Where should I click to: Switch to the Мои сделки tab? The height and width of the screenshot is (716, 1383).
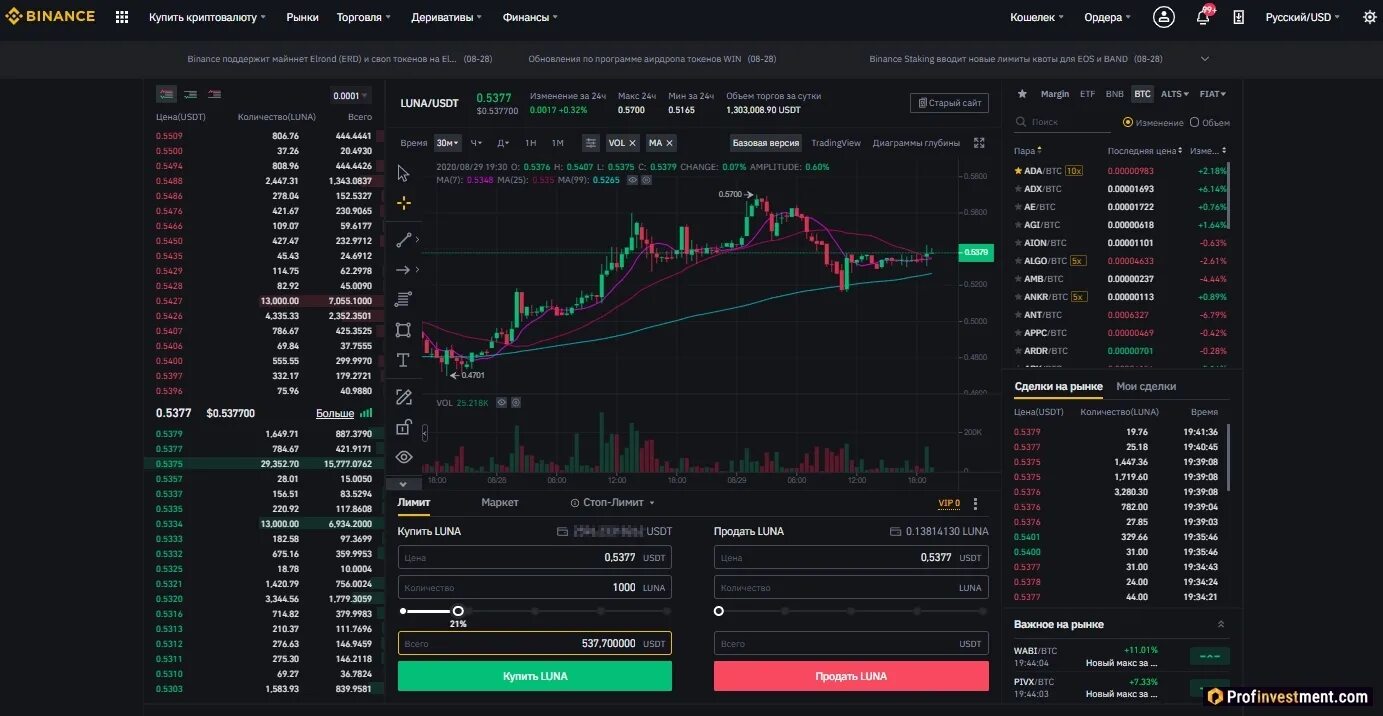pyautogui.click(x=1146, y=386)
